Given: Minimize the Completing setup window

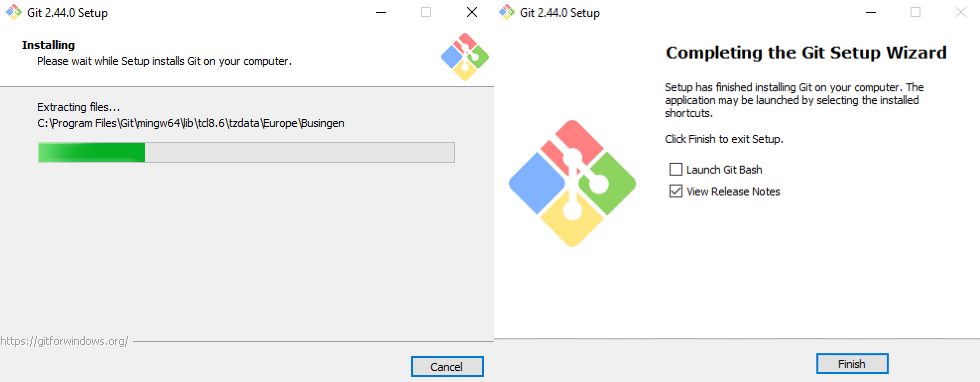Looking at the screenshot, I should [871, 13].
